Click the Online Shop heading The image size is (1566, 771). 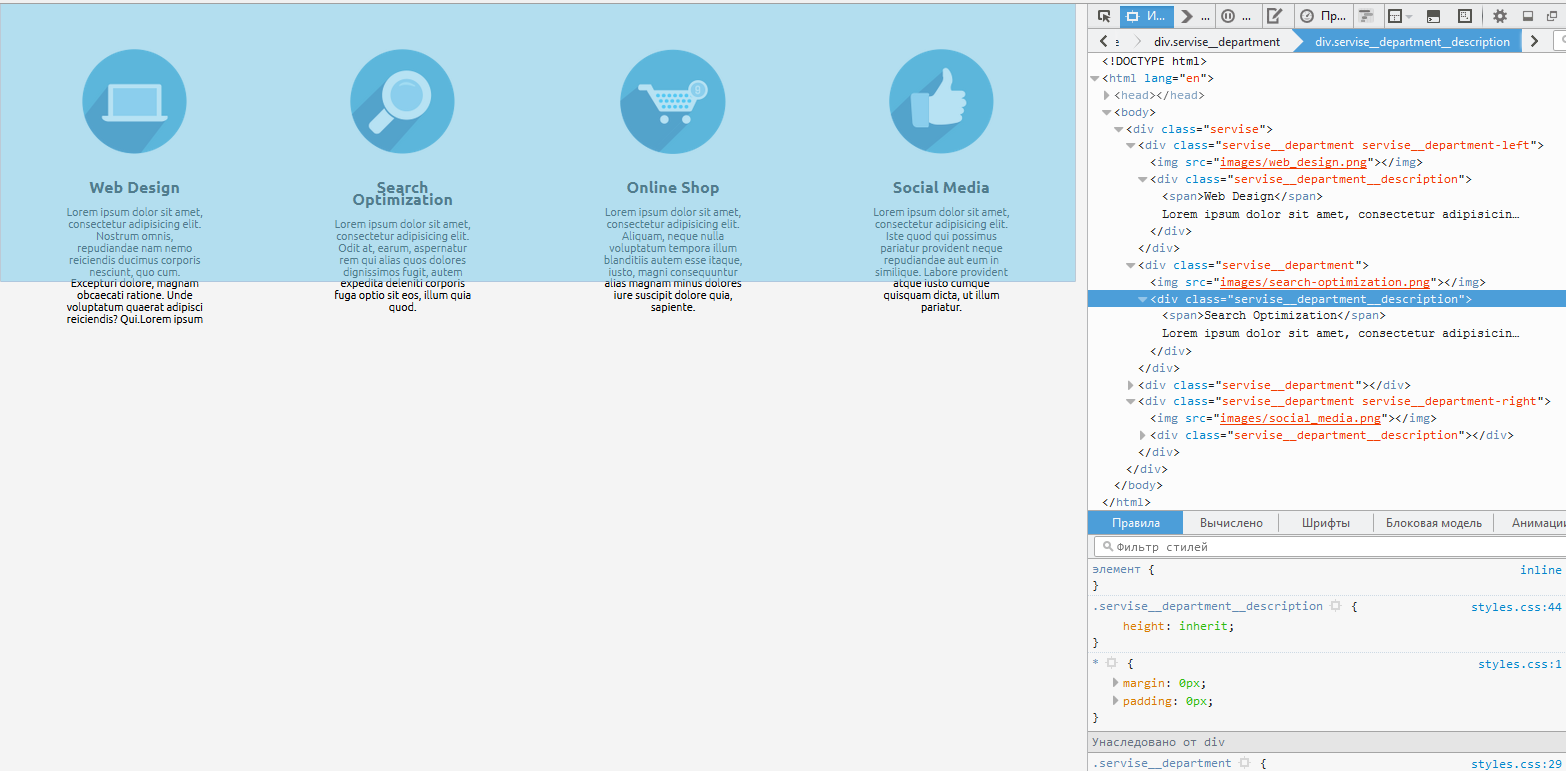click(x=673, y=187)
